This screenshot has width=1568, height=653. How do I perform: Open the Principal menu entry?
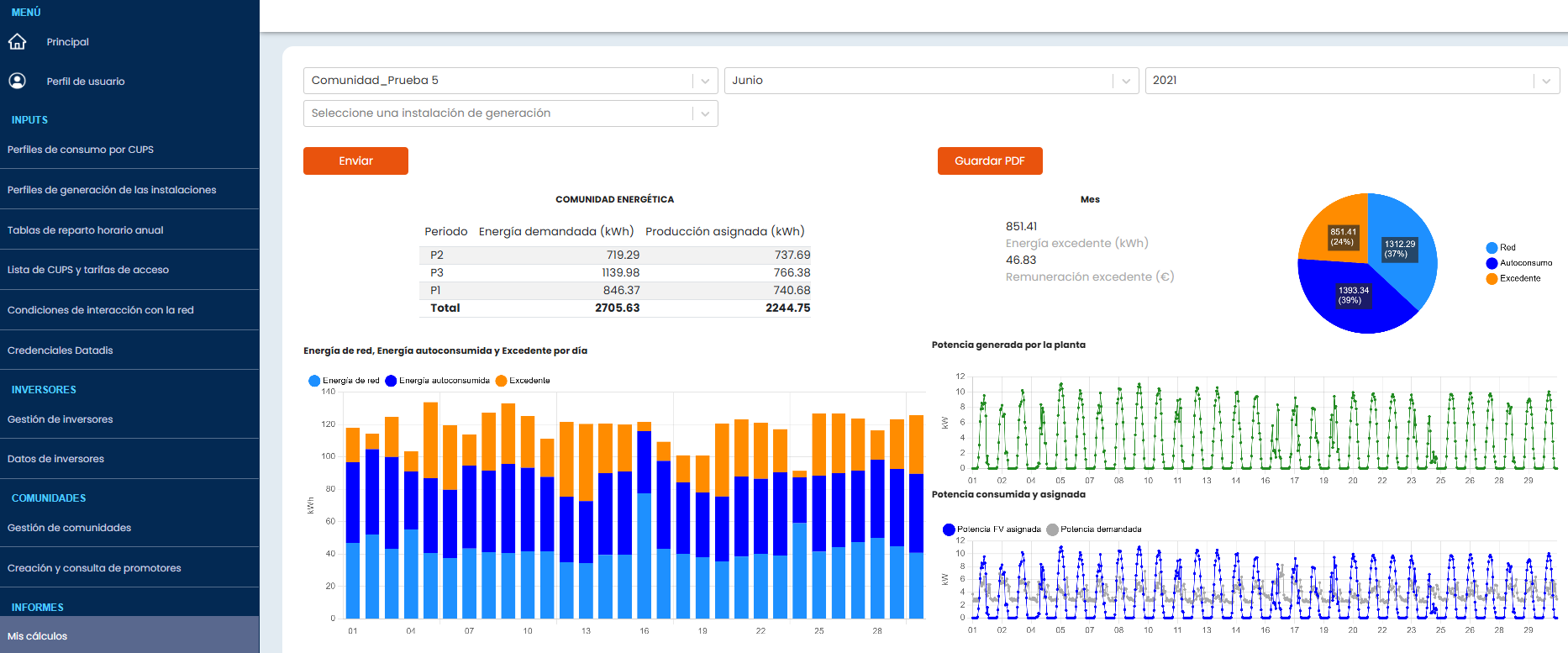(x=67, y=42)
